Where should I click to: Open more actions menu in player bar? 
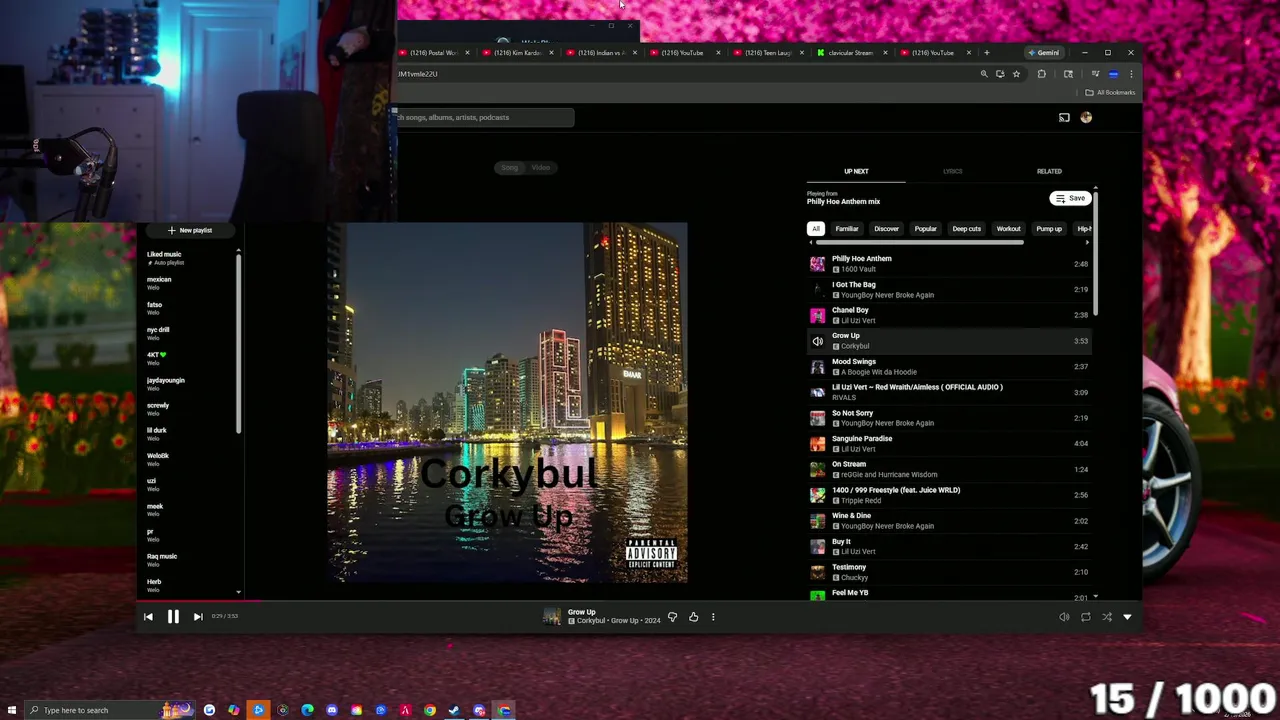tap(713, 617)
